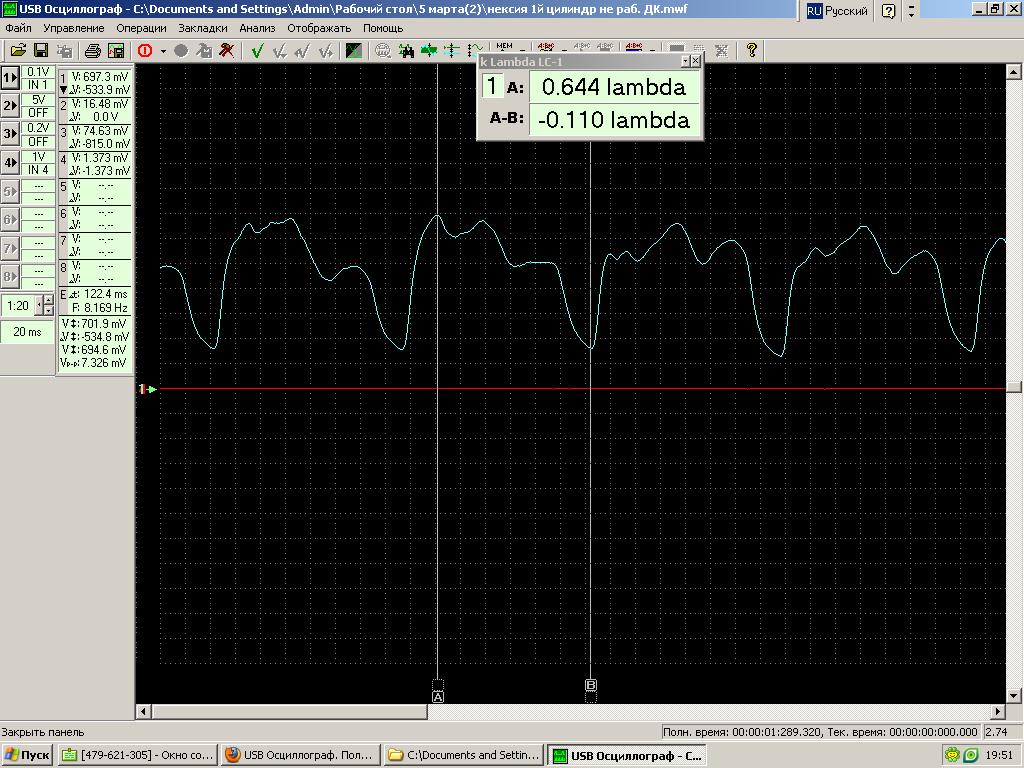Viewport: 1024px width, 768px height.
Task: Click the MEM toolbar button
Action: tap(505, 48)
